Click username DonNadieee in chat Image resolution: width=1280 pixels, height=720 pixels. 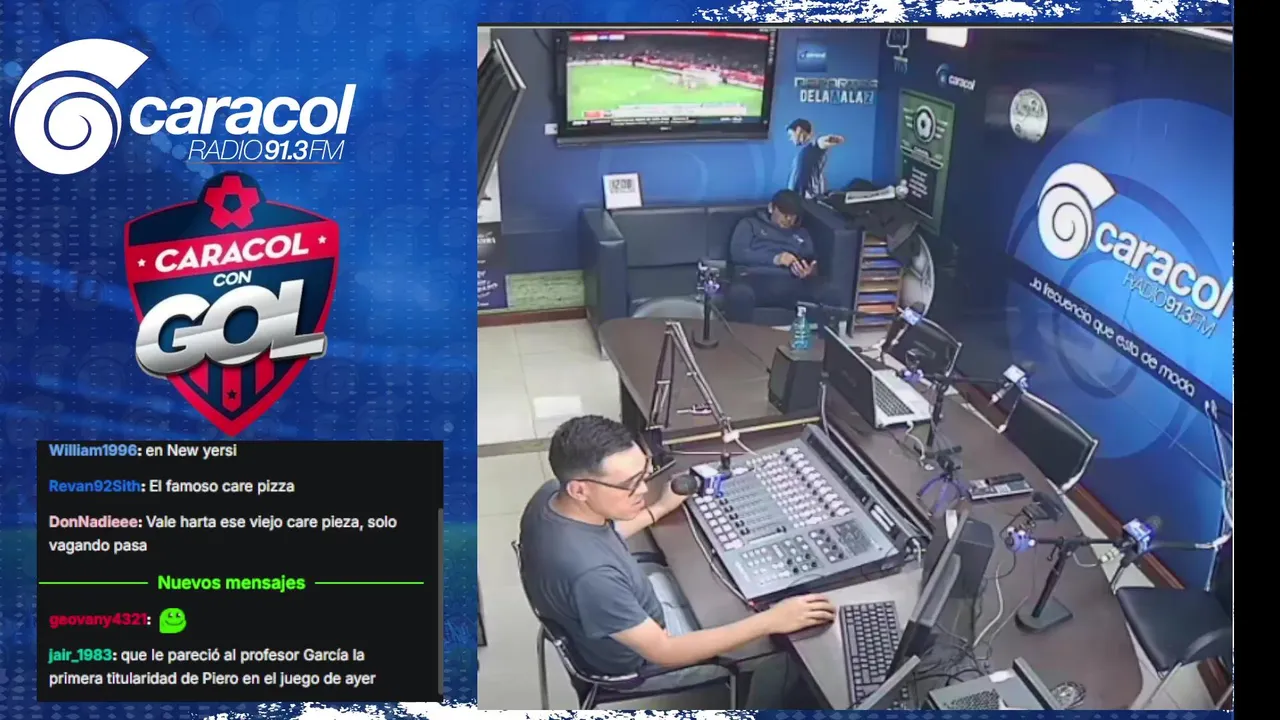click(x=96, y=522)
